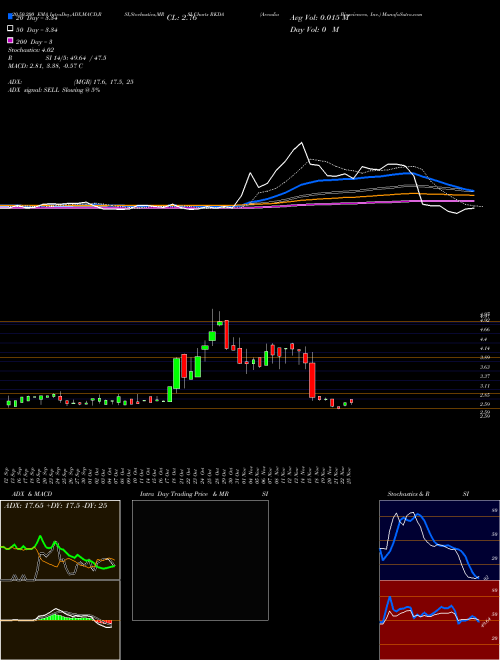
Task: Click the 3.37 price axis label
Action: click(485, 376)
